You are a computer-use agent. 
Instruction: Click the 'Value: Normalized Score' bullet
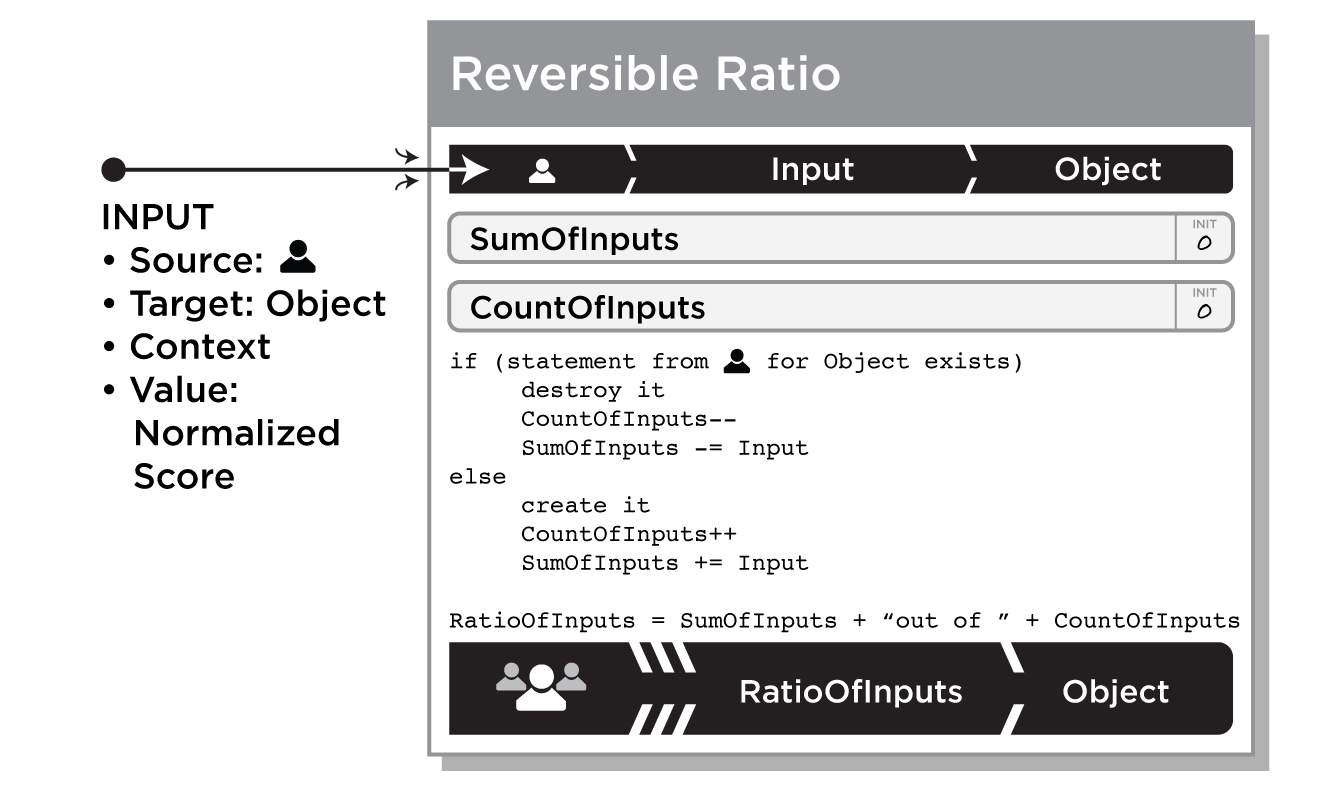[222, 432]
